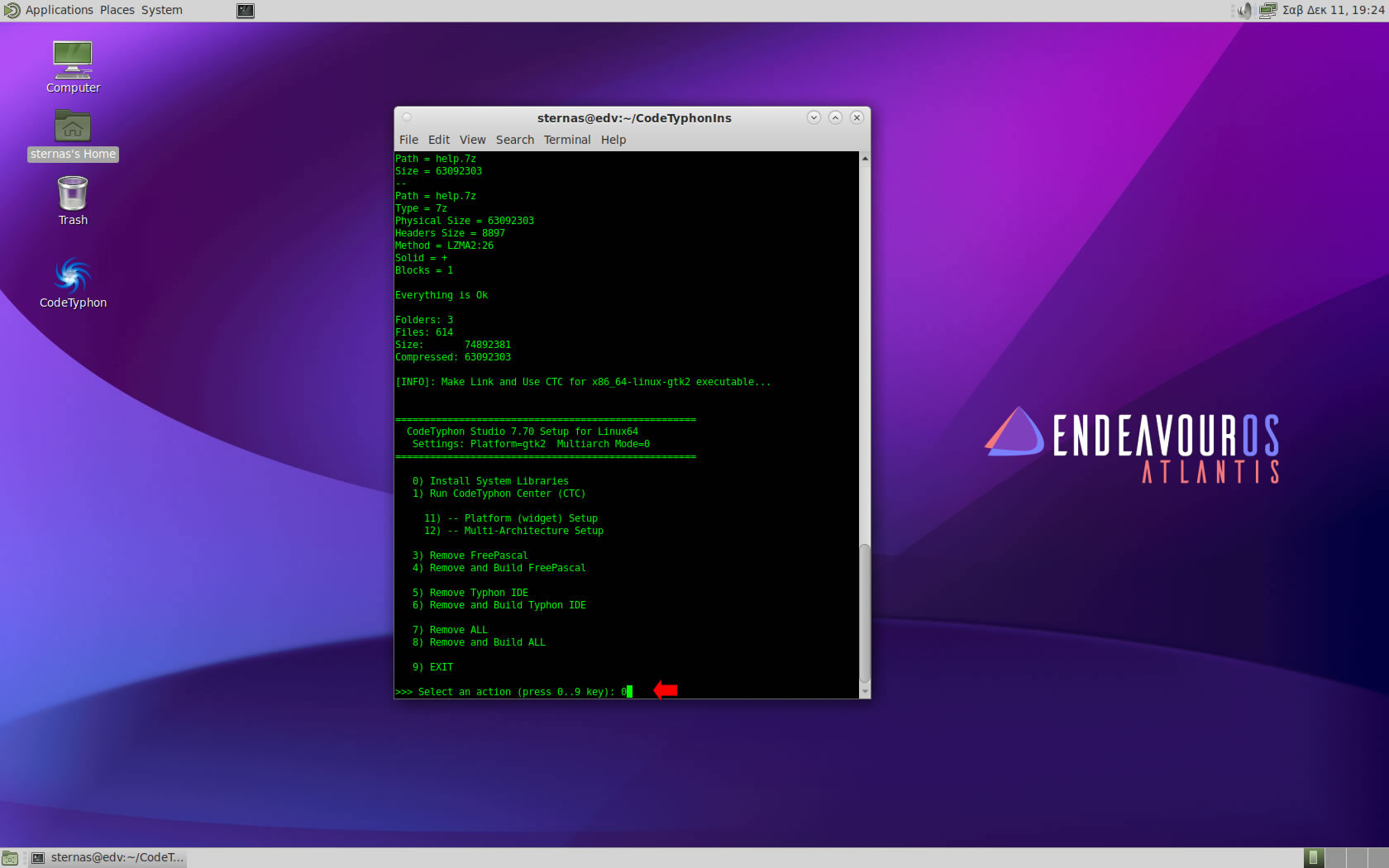Click the terminal vertical scrollbar thumb
Viewport: 1389px width, 868px height.
[x=865, y=614]
